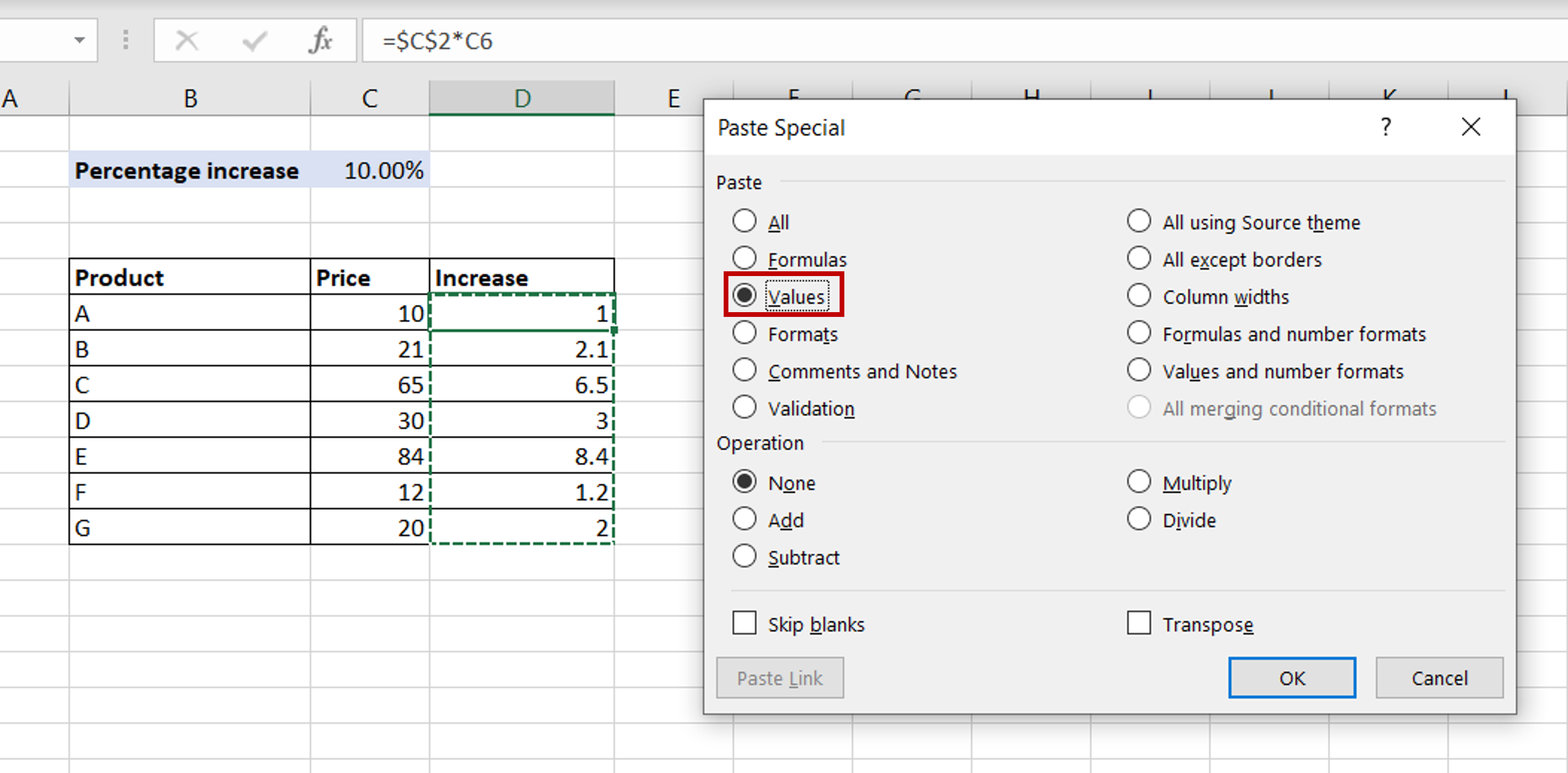Click increase cell showing 8.4
The height and width of the screenshot is (773, 1568).
click(522, 455)
